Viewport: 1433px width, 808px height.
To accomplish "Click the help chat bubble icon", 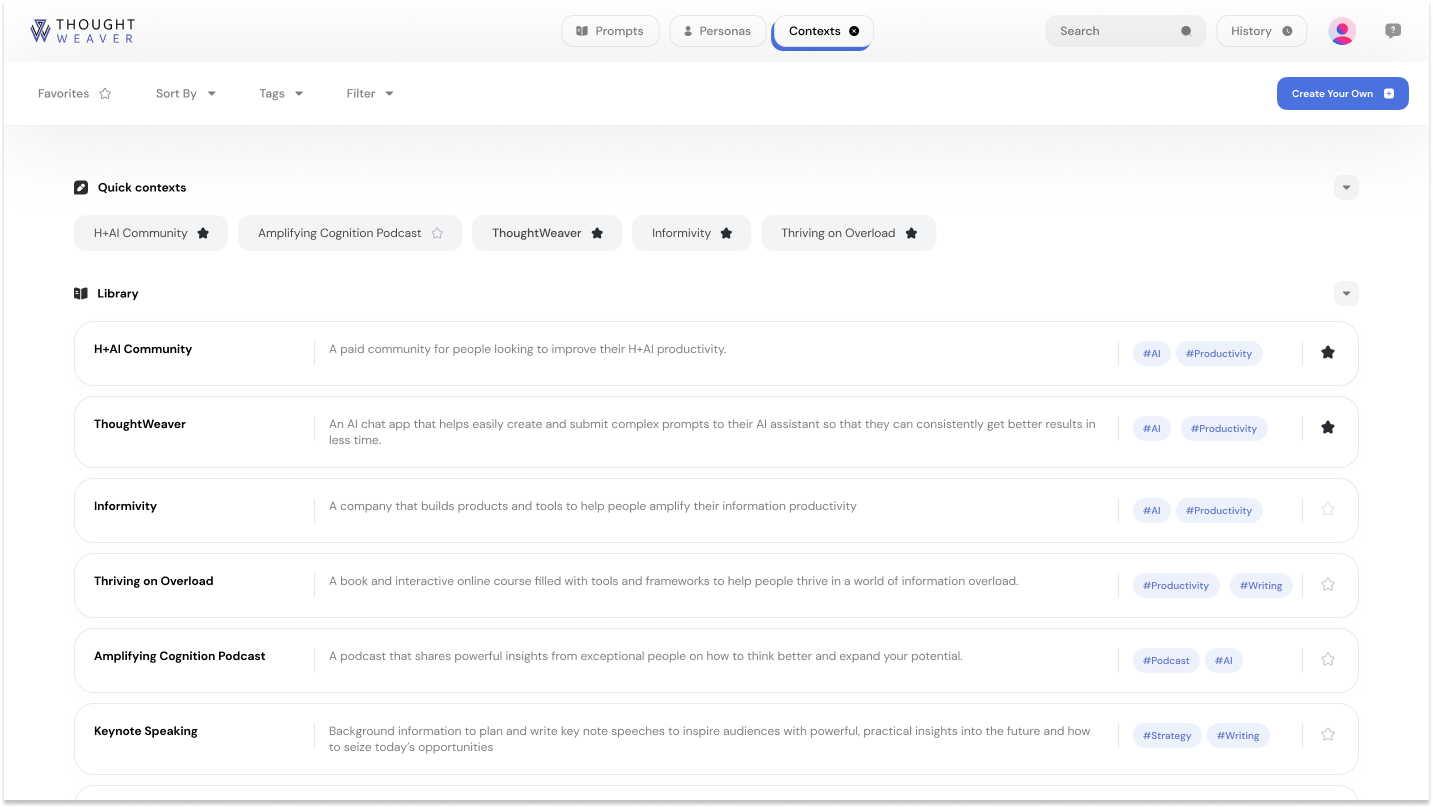I will pyautogui.click(x=1393, y=31).
